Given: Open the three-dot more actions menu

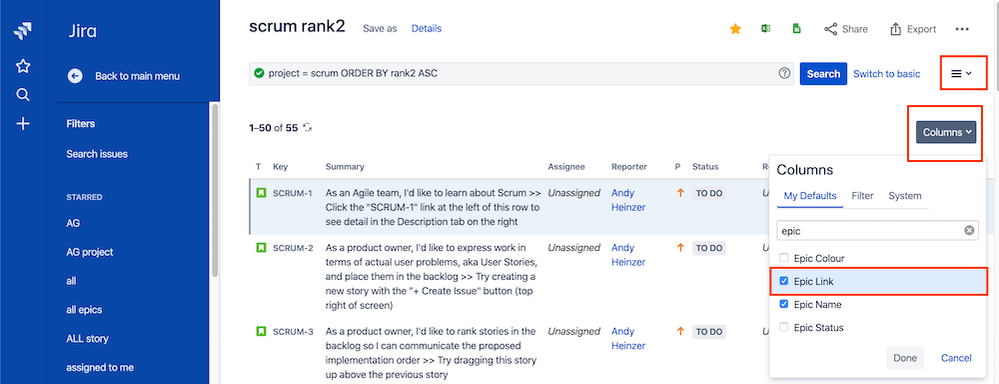Looking at the screenshot, I should click(x=962, y=29).
